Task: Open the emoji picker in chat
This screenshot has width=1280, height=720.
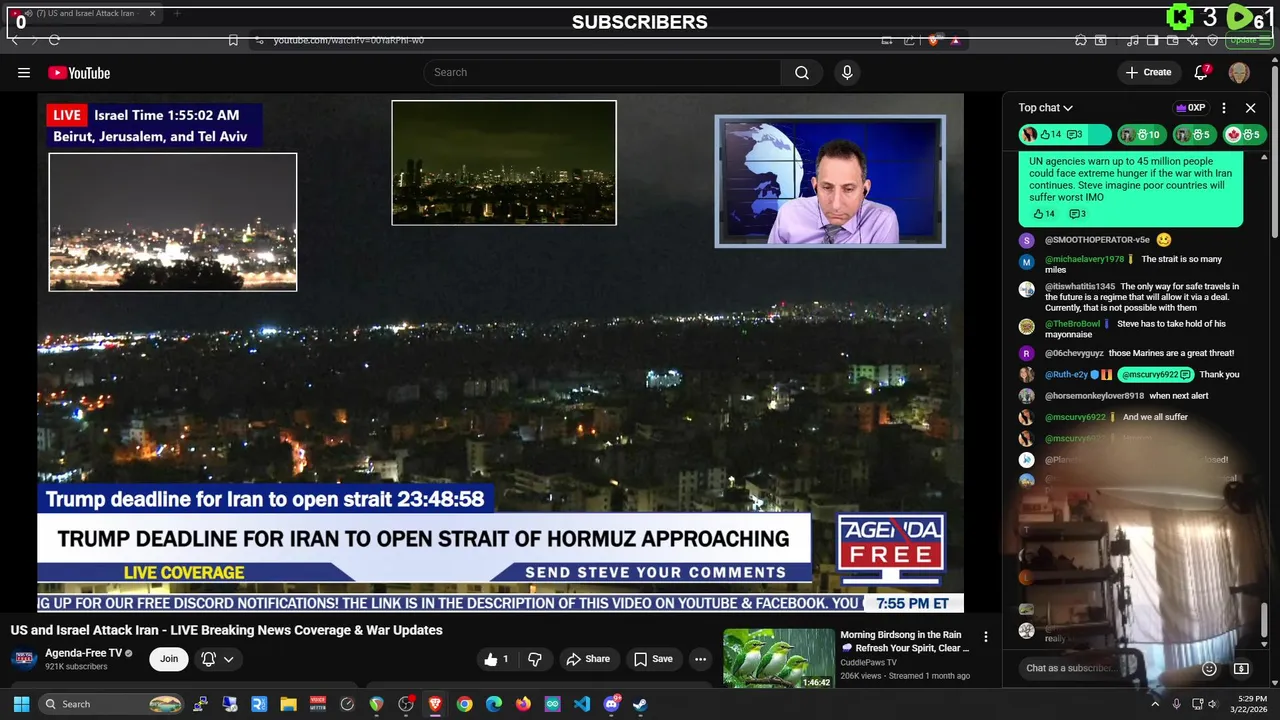Action: click(1209, 669)
